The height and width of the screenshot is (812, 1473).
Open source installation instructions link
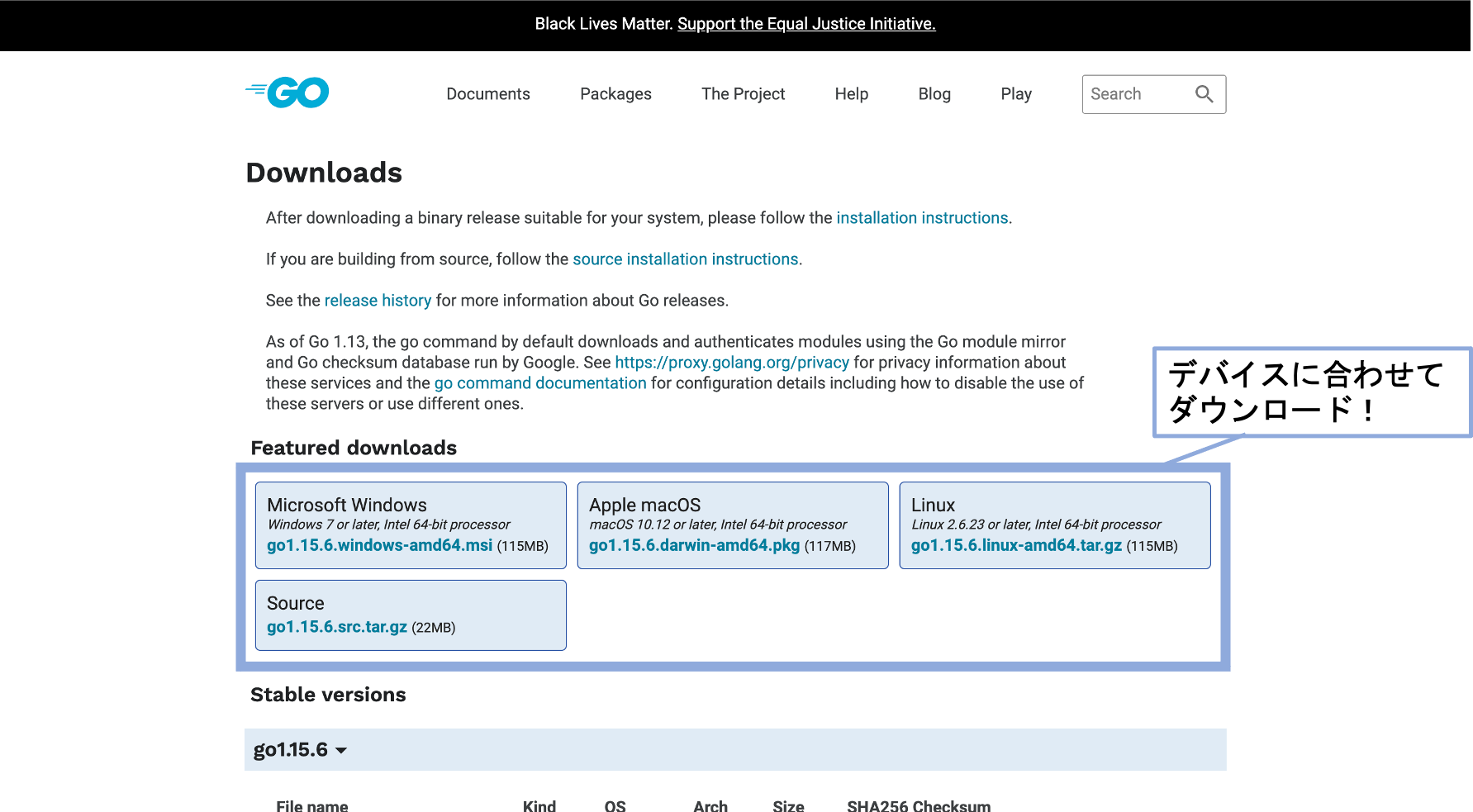[686, 259]
